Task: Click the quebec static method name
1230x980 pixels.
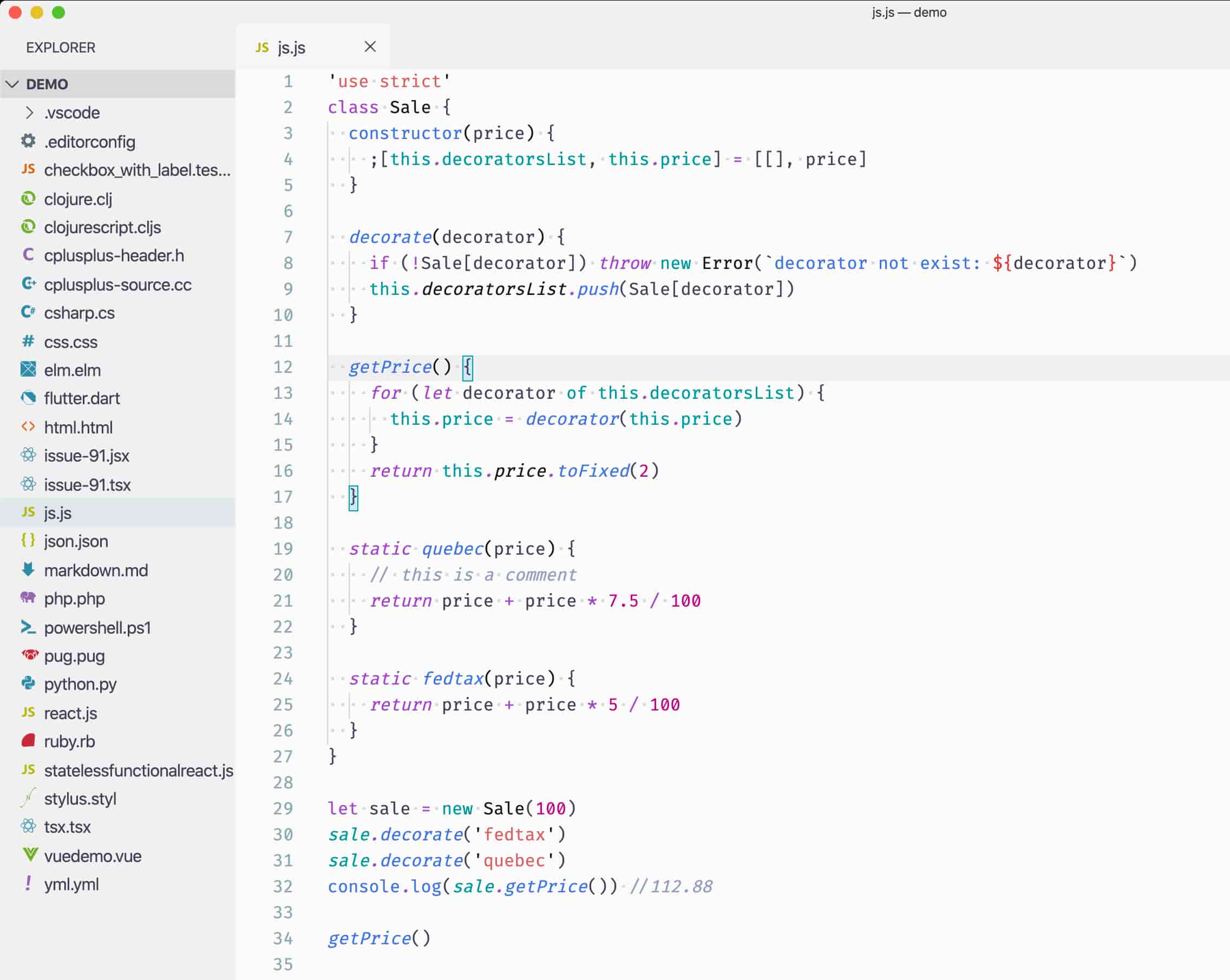Action: tap(453, 548)
